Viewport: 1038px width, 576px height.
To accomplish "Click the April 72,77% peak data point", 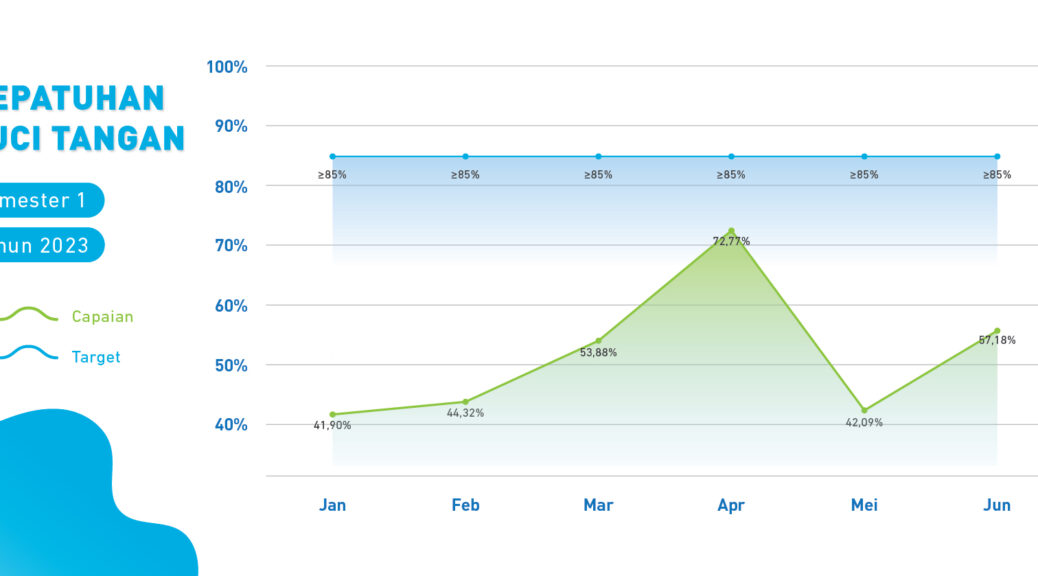I will click(731, 231).
